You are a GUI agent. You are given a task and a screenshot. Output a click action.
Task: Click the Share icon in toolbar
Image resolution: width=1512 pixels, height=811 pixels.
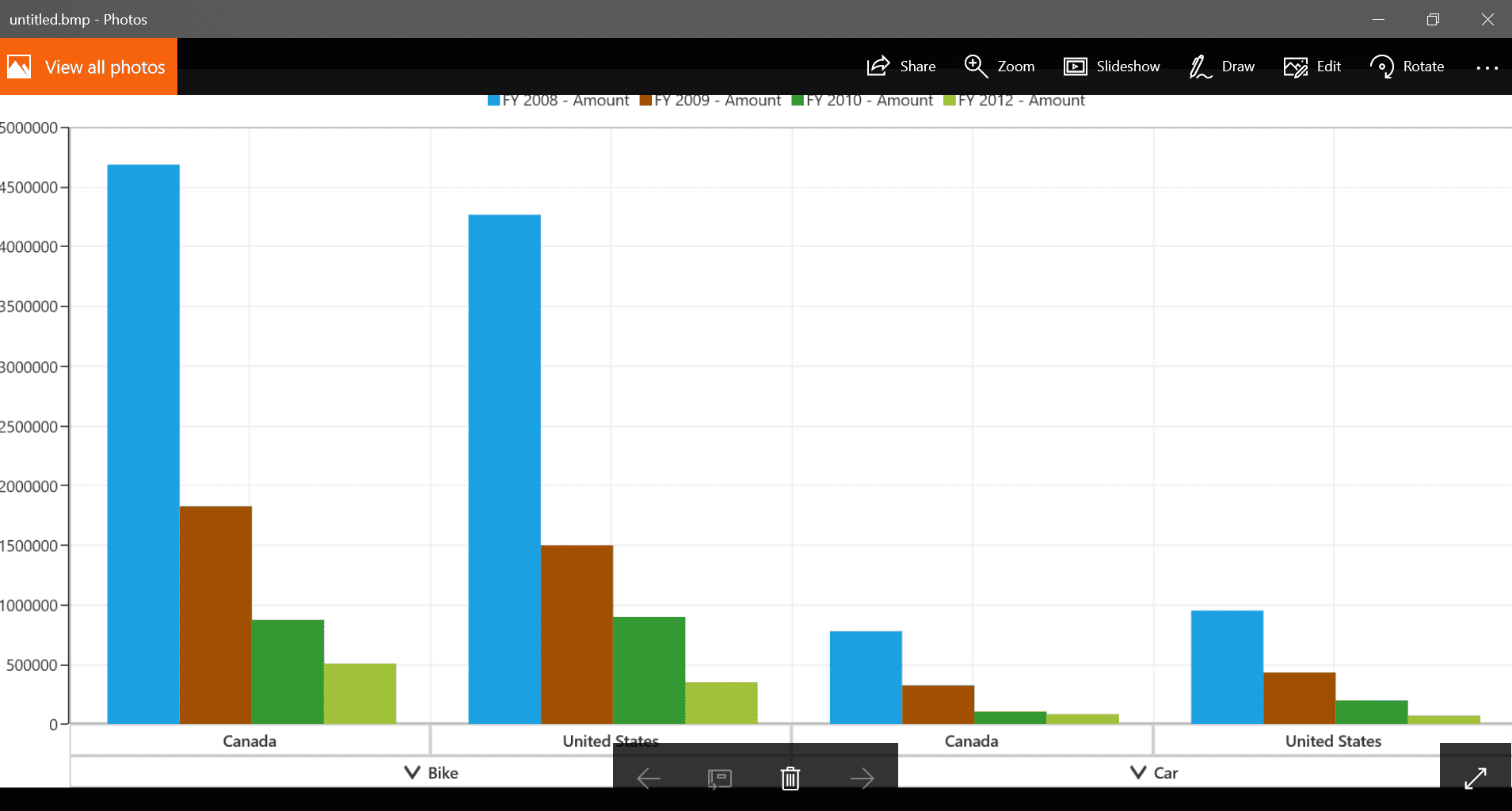pos(878,67)
